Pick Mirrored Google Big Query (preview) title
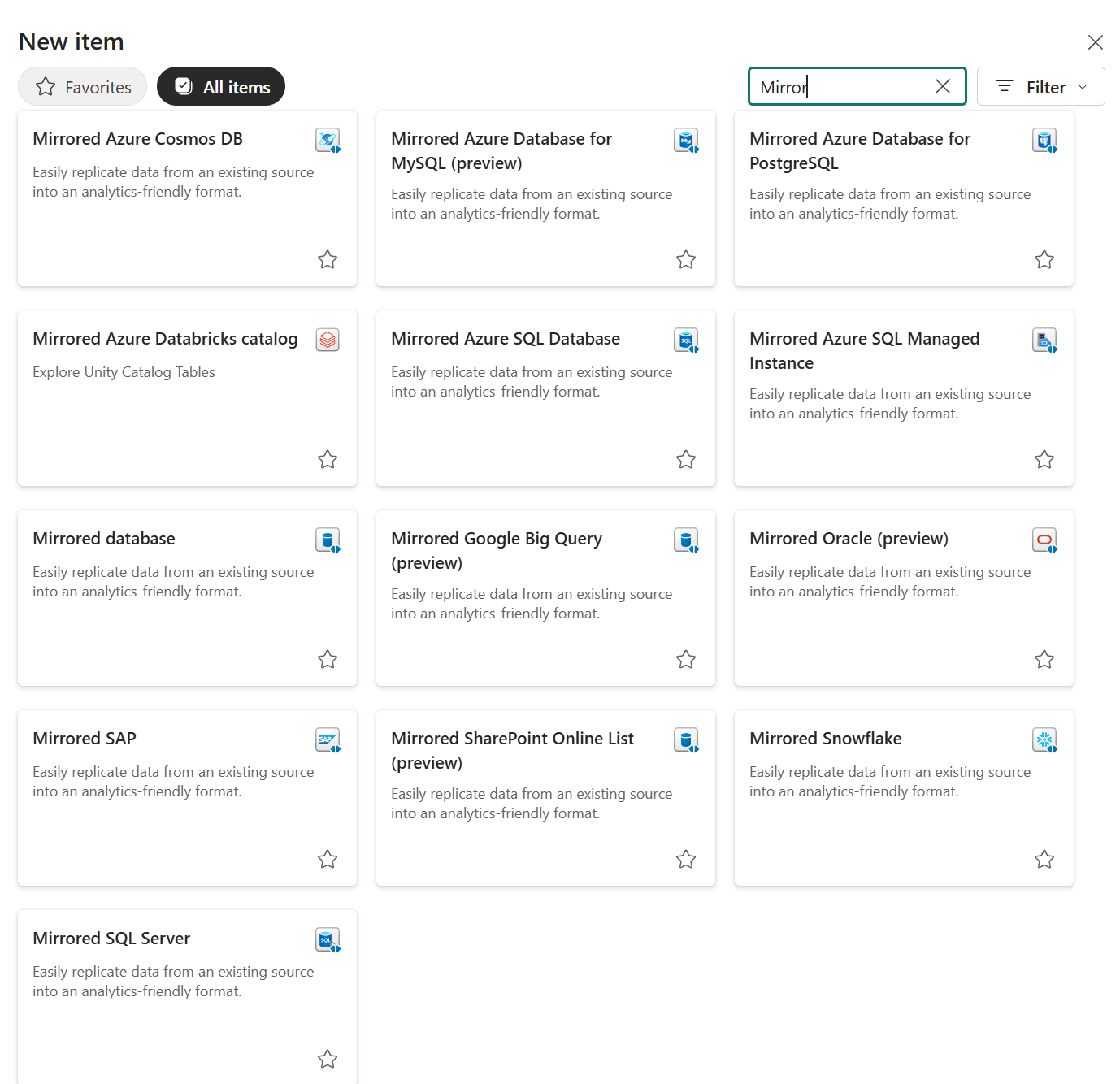Screen dimensions: 1120x1084 point(497,551)
